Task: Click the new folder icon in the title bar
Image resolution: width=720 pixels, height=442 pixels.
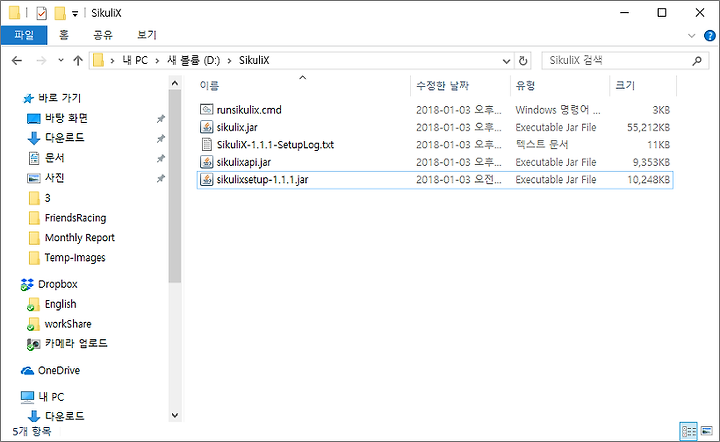Action: tap(60, 13)
